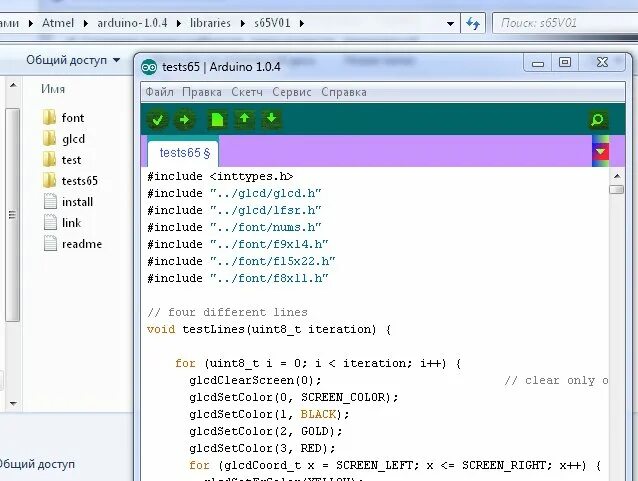
Task: Click Atmel in the Explorer breadcrumb path
Action: (58, 23)
